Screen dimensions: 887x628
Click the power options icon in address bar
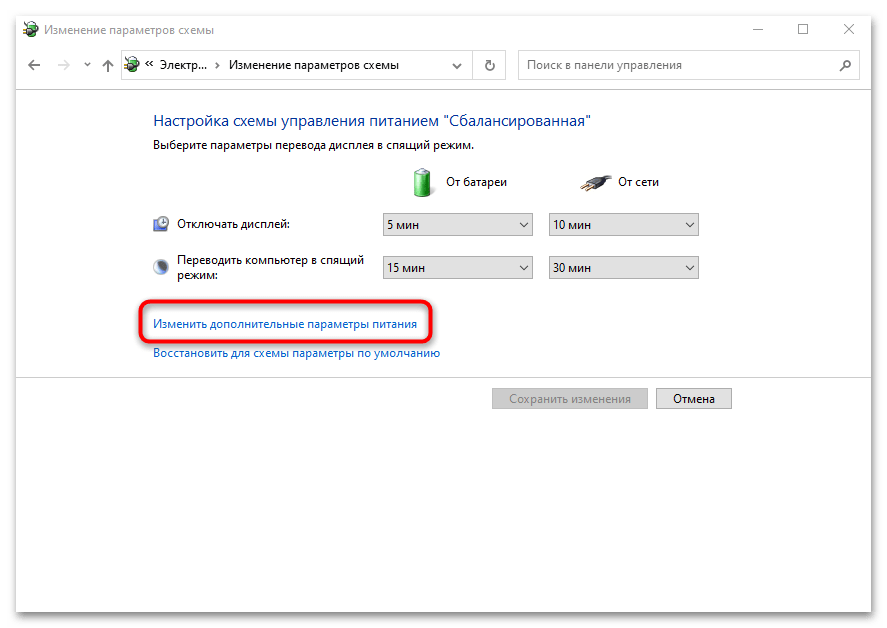tap(131, 65)
